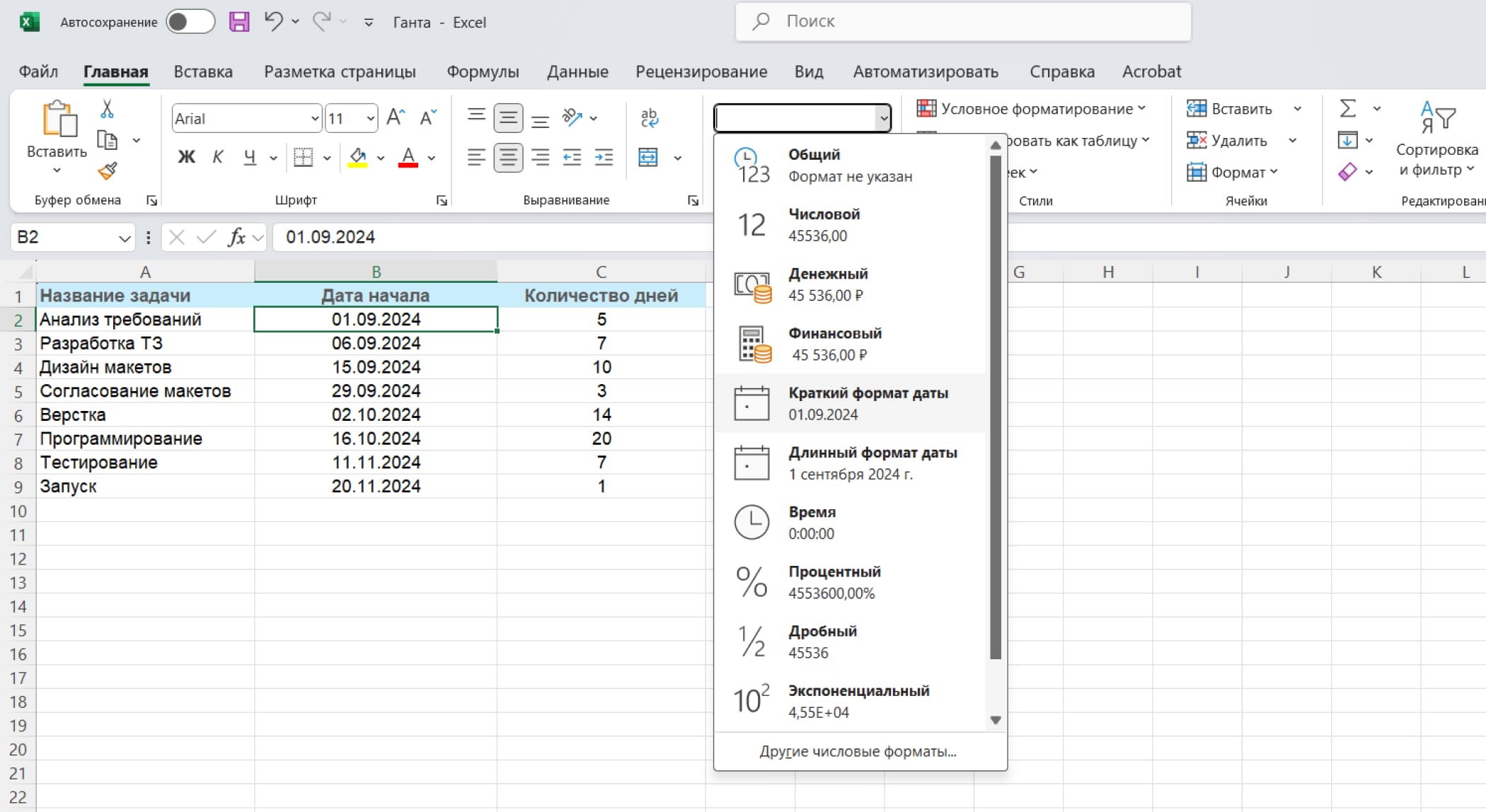Open Другие числовые форматы link

tap(858, 751)
